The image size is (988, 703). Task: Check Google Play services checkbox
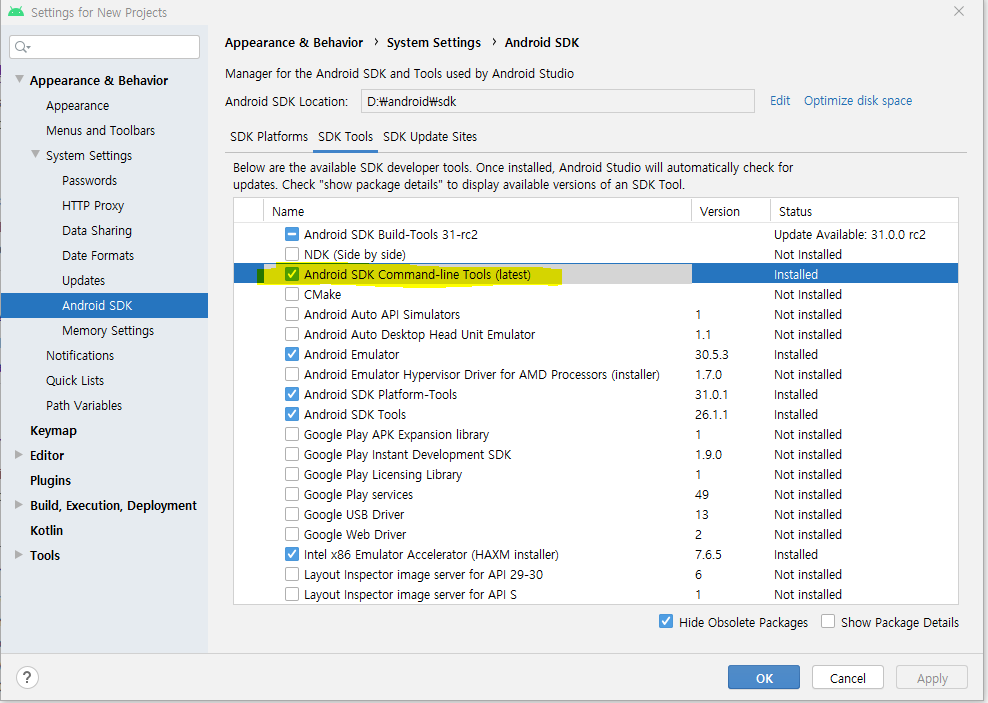click(292, 494)
